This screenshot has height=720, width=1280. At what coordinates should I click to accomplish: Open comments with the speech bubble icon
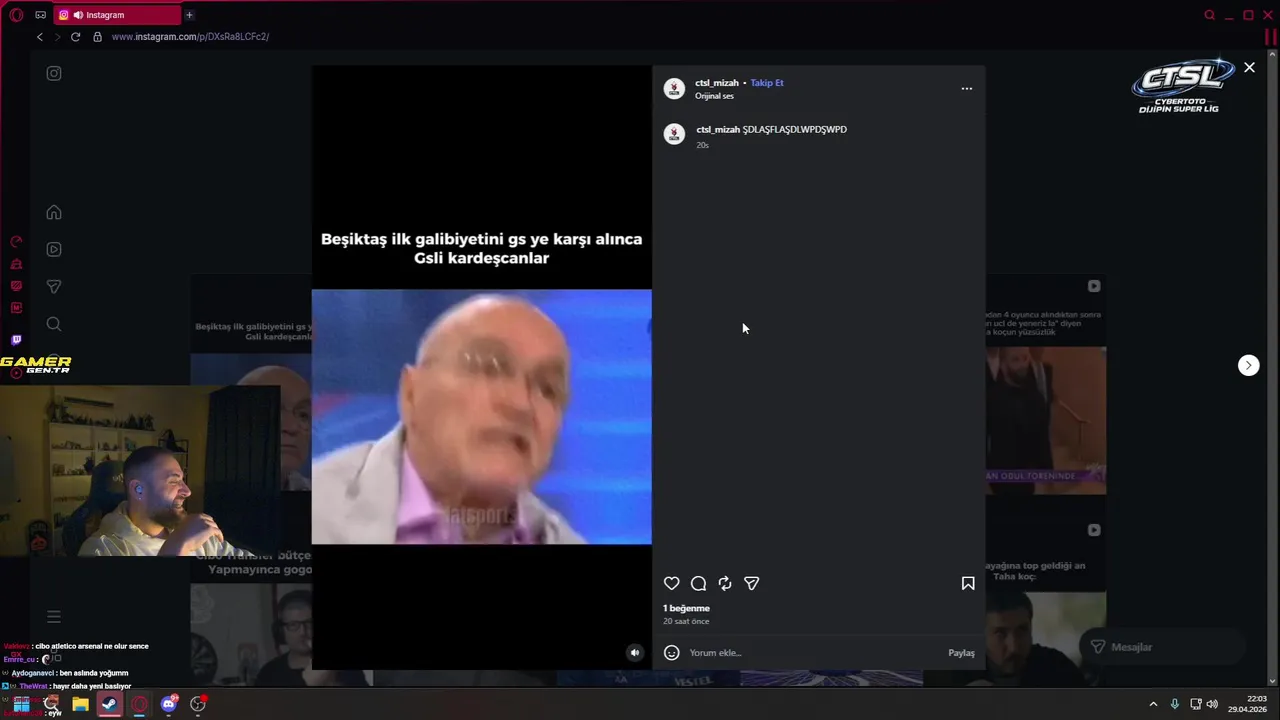(x=699, y=584)
